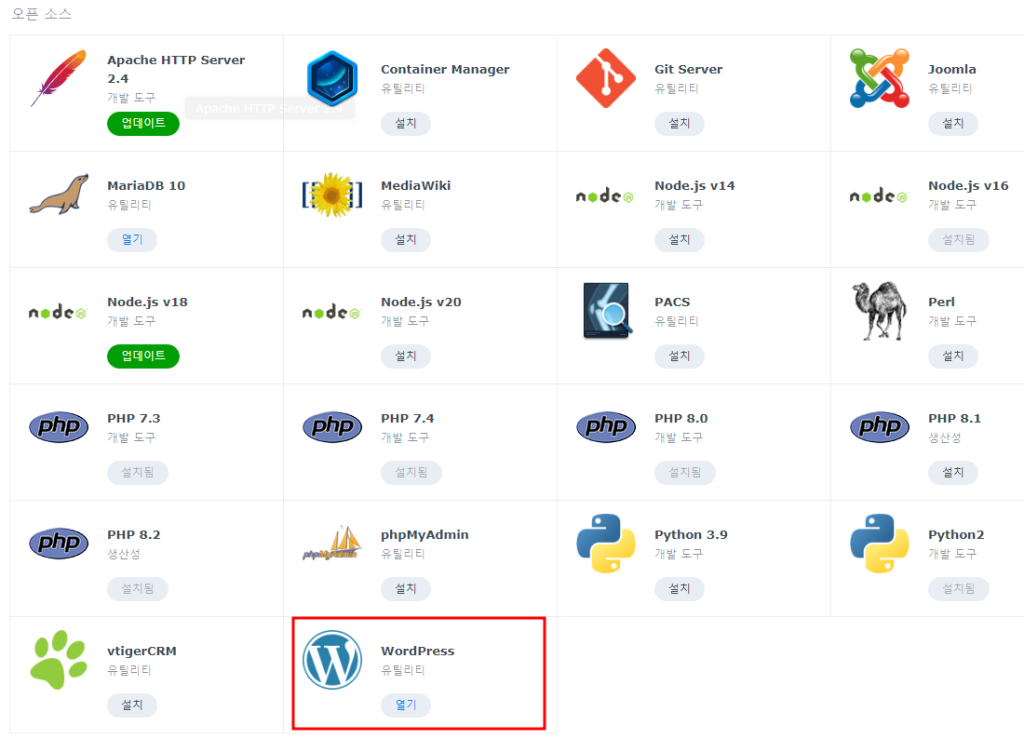Select the PHP 7.4 logo
Viewport: 1024px width, 739px height.
point(332,427)
